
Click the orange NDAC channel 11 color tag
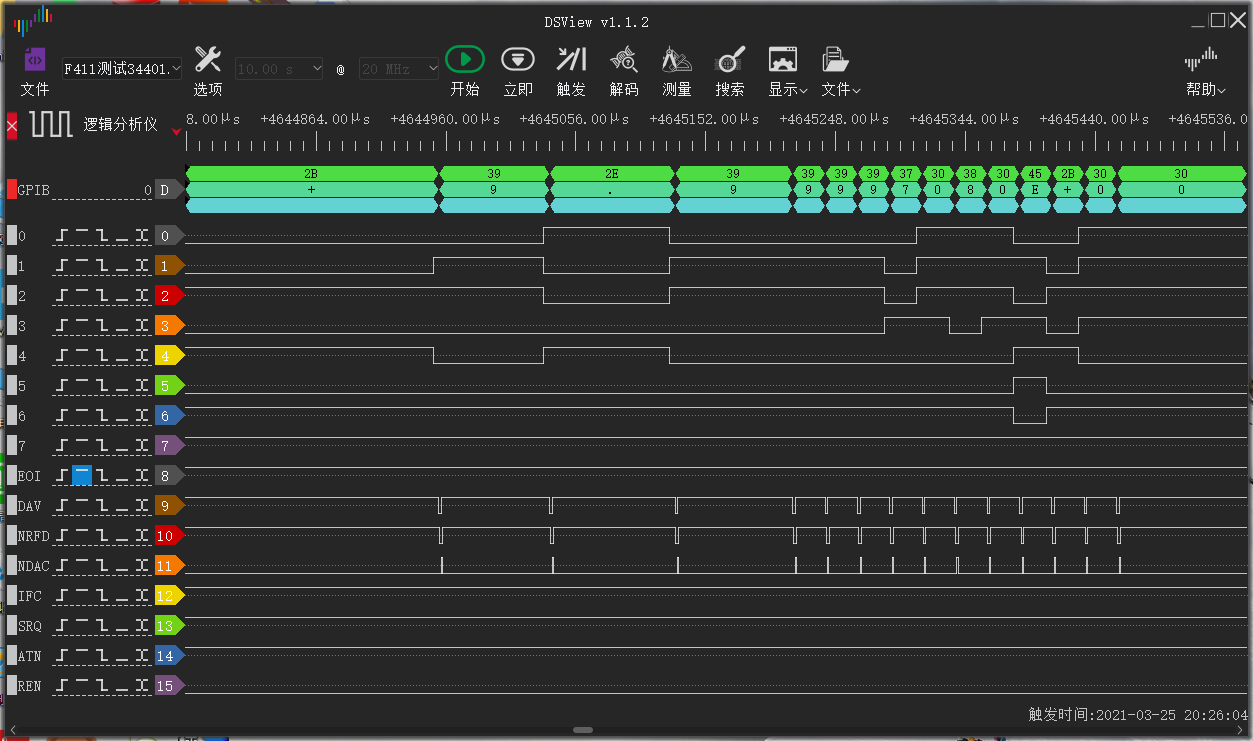[x=168, y=566]
